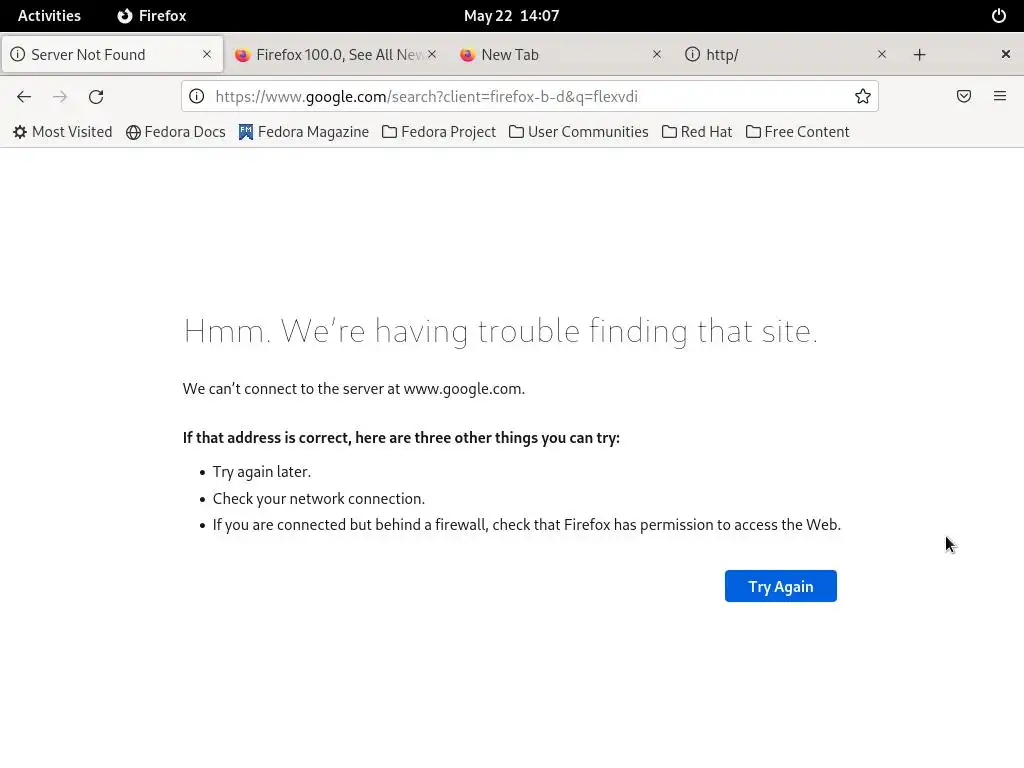Open the Firefox app menu in top bar
Viewport: 1024px width, 768px height.
tap(152, 16)
